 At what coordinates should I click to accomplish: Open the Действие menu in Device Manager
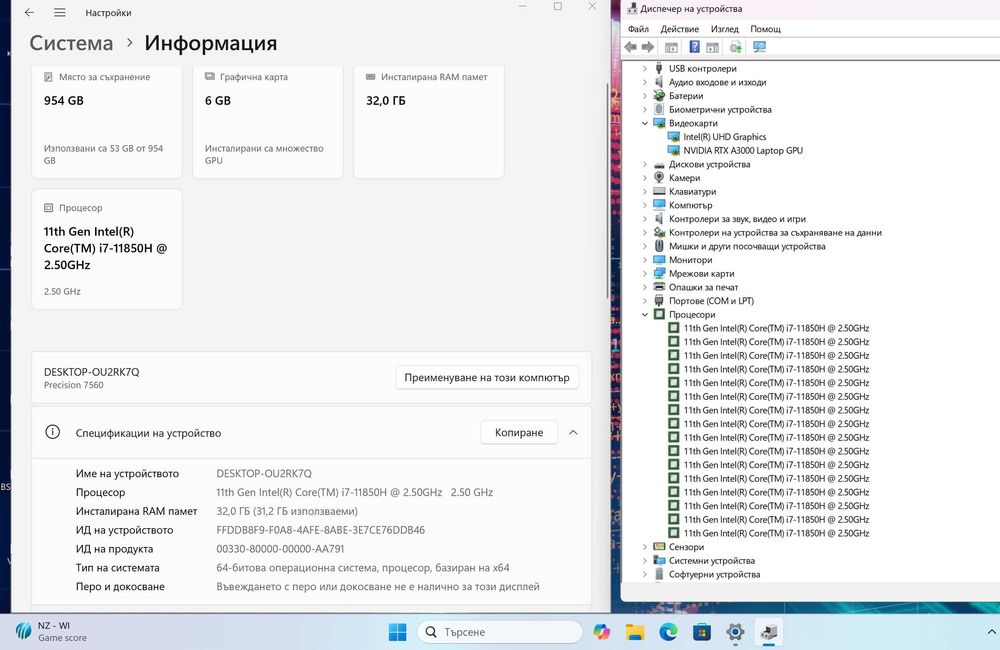[x=679, y=29]
